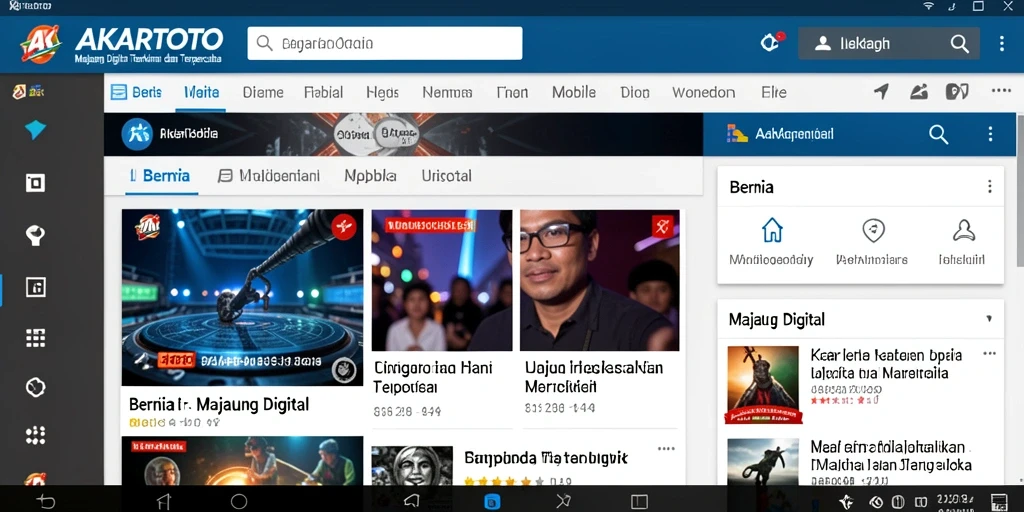Click the right side scrollbar
The width and height of the screenshot is (1024, 512).
click(x=1020, y=189)
